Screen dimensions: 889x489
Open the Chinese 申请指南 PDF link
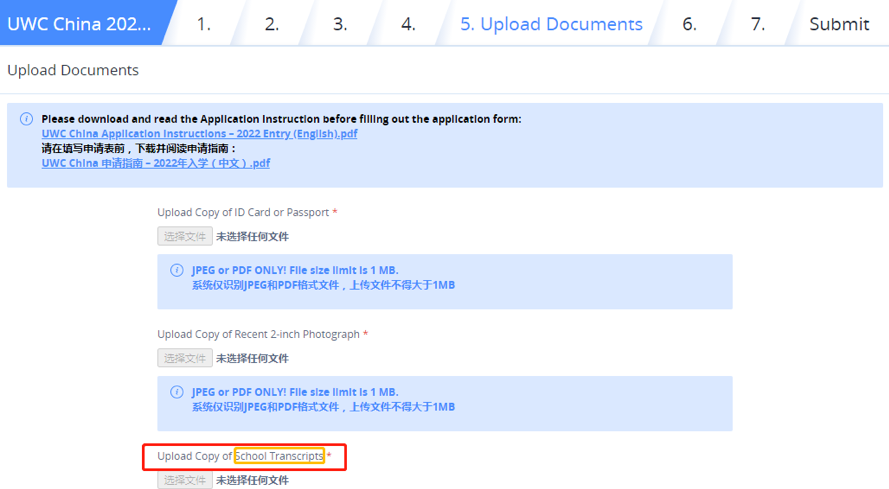click(x=155, y=163)
